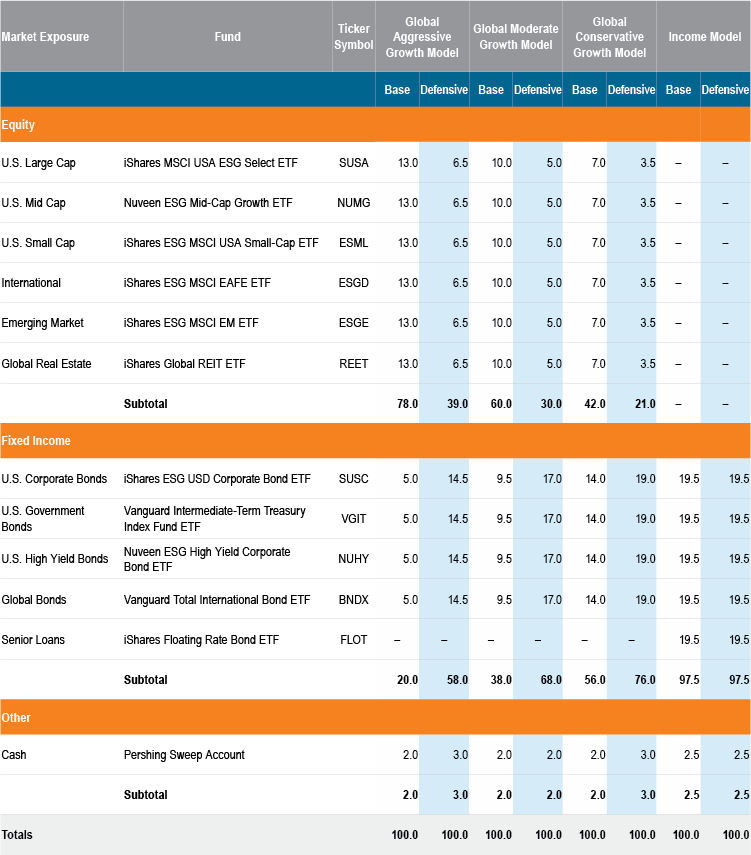The width and height of the screenshot is (751, 855).
Task: Select the Senior Loans row label
Action: pos(33,640)
